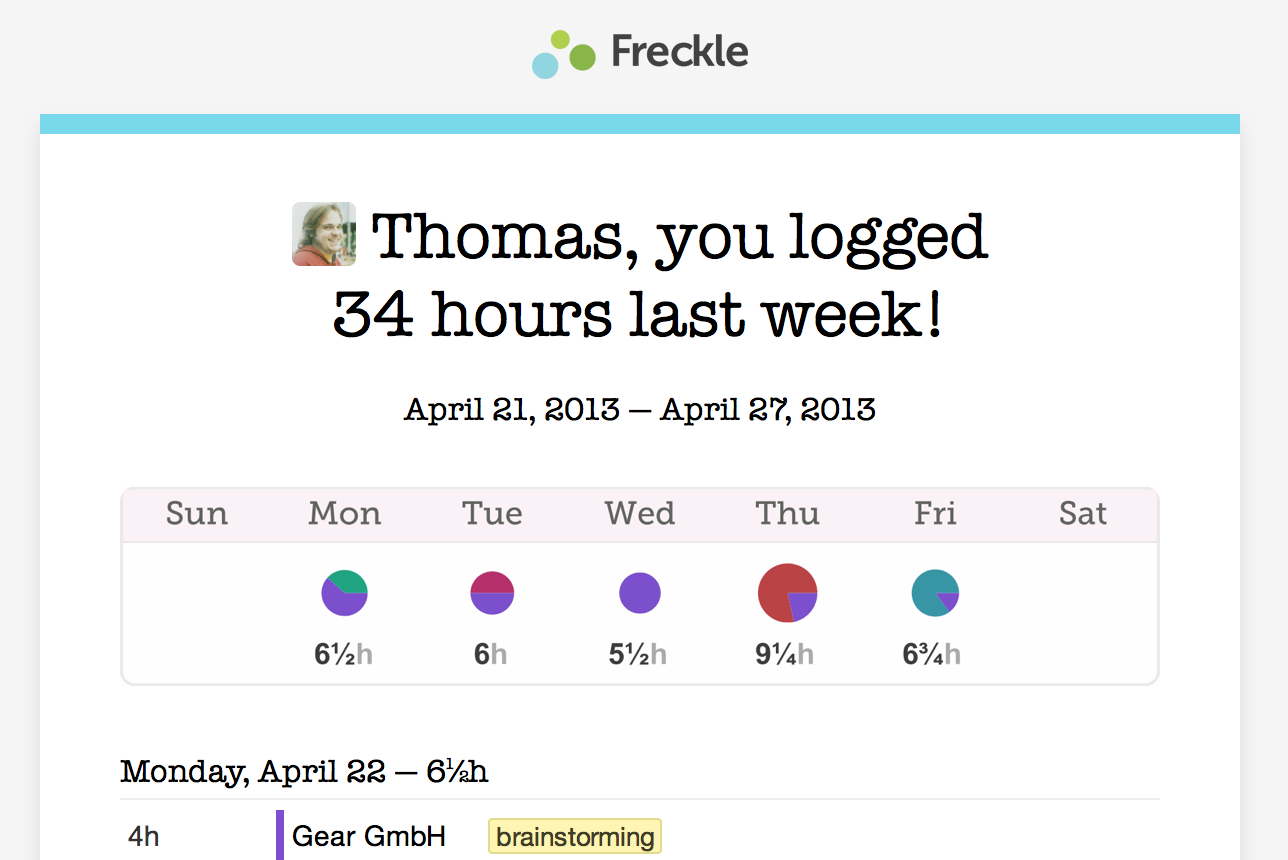Open Thomas's profile avatar photo
1288x860 pixels.
pyautogui.click(x=324, y=234)
